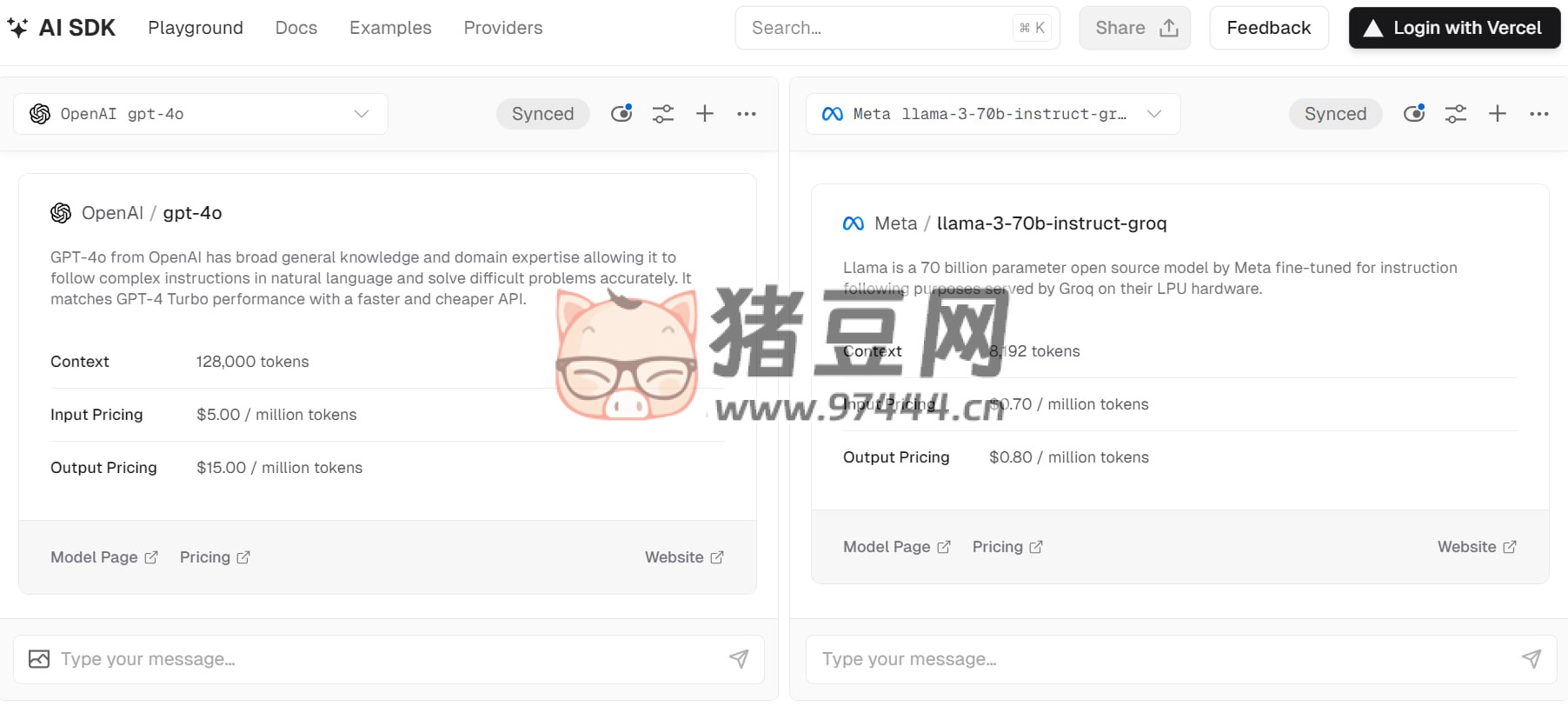Click the OpenAI logo in gpt-4o card header

click(x=61, y=213)
